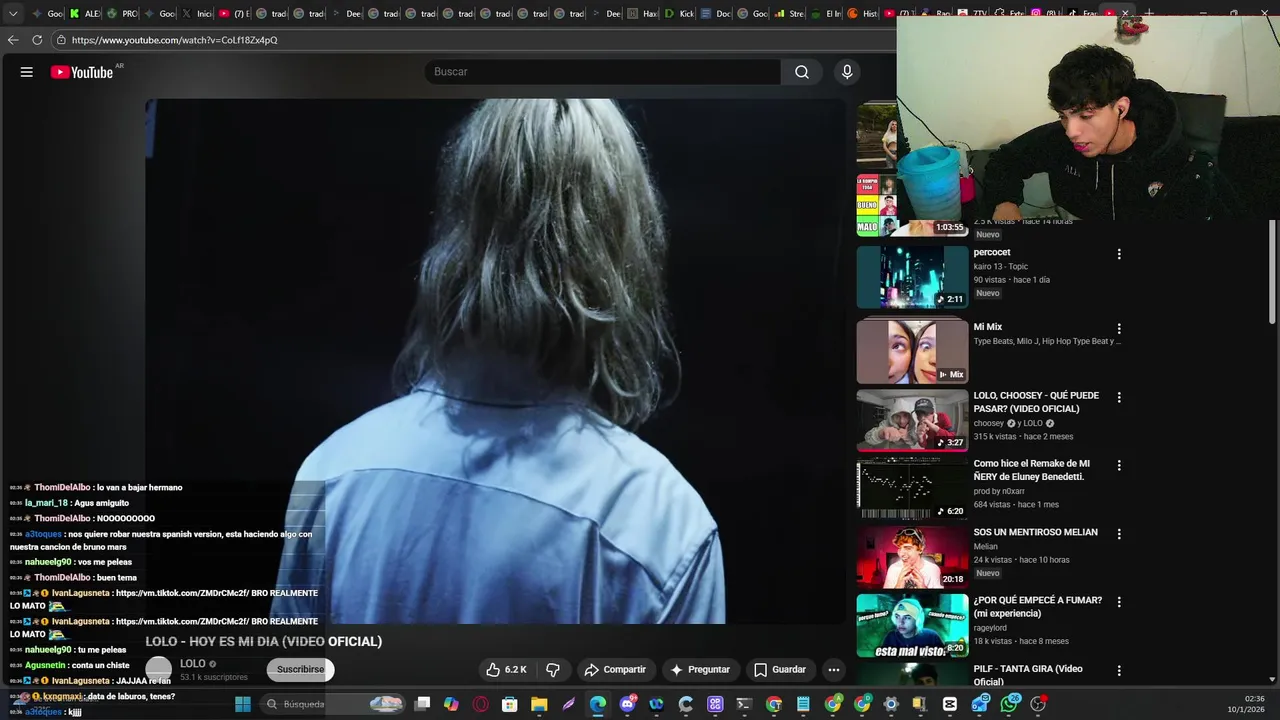Screen dimensions: 1280x720
Task: Subscribe with the Suscribirse button
Action: click(300, 669)
